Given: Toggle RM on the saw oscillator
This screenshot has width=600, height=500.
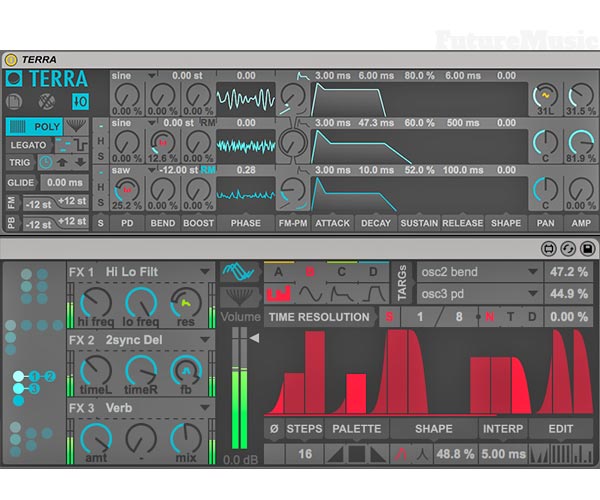Looking at the screenshot, I should click(208, 170).
